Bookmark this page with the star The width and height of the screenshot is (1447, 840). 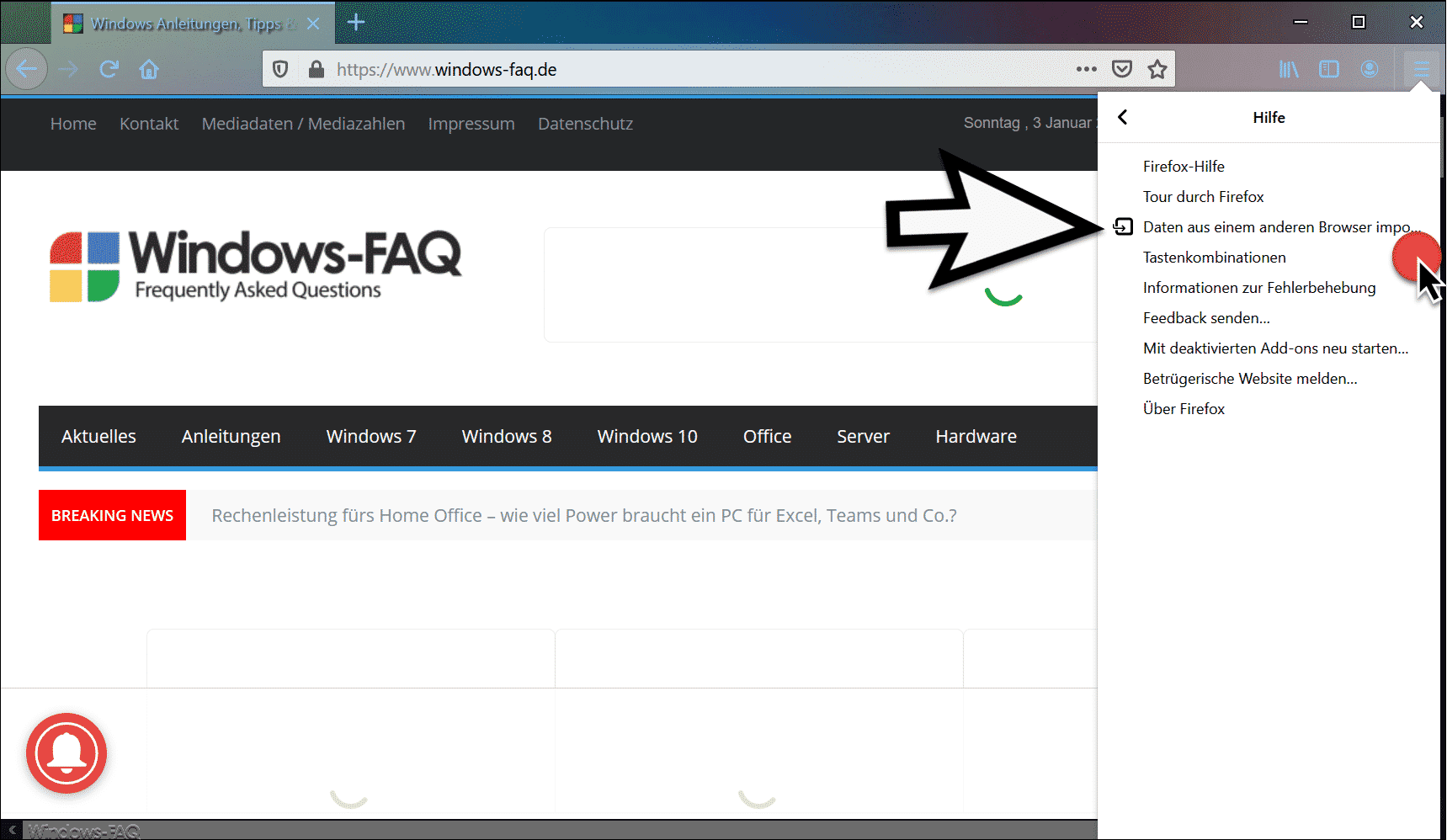click(1157, 69)
